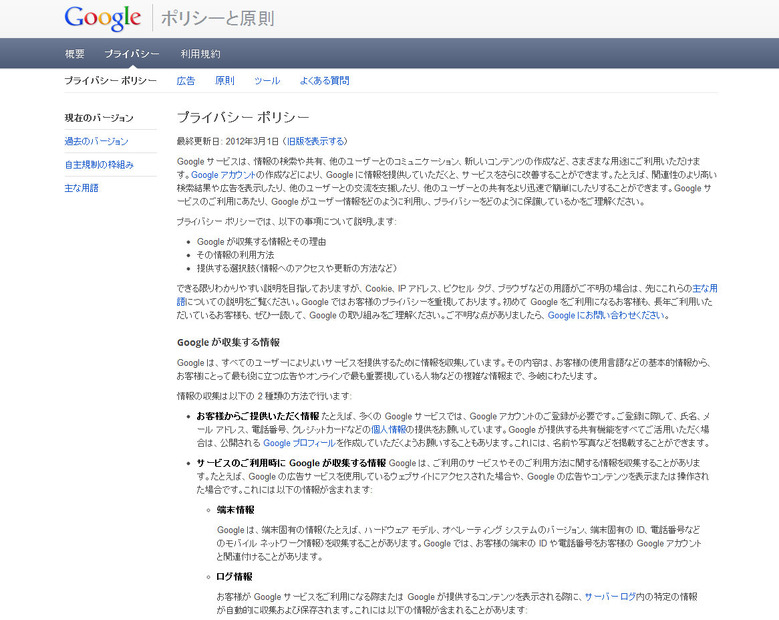
Task: Click the bold text お客様からご提供いただく情報
Action: [258, 416]
